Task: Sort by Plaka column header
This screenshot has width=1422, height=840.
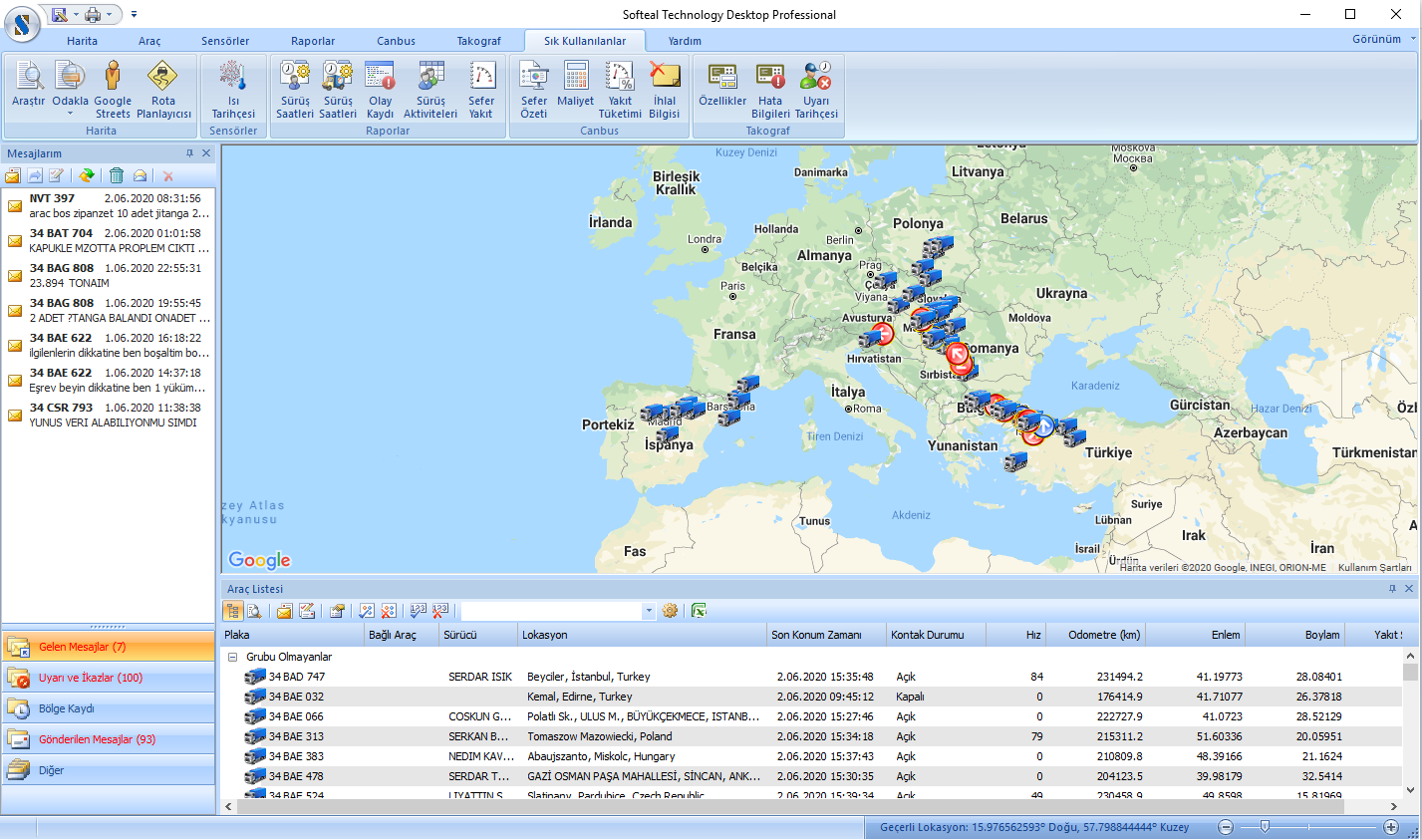Action: (x=292, y=635)
